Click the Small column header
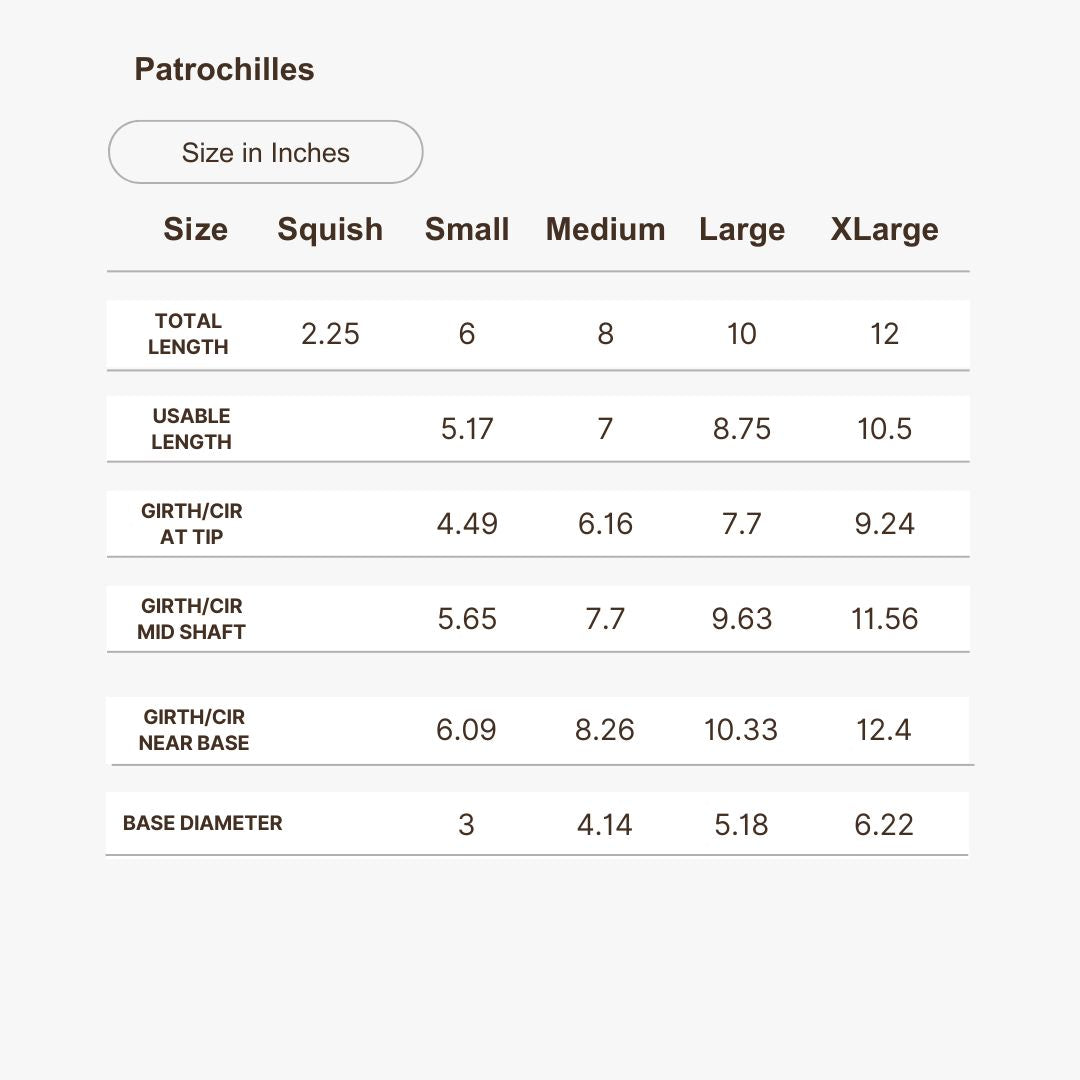Screen dimensions: 1080x1080 (467, 229)
